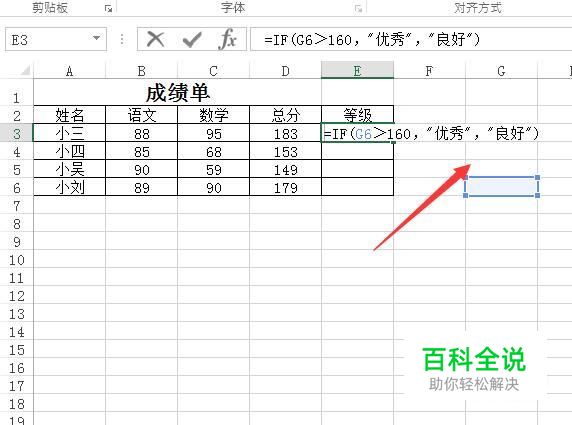Viewport: 572px width, 425px height.
Task: Select row 18 header
Action: [x=16, y=403]
